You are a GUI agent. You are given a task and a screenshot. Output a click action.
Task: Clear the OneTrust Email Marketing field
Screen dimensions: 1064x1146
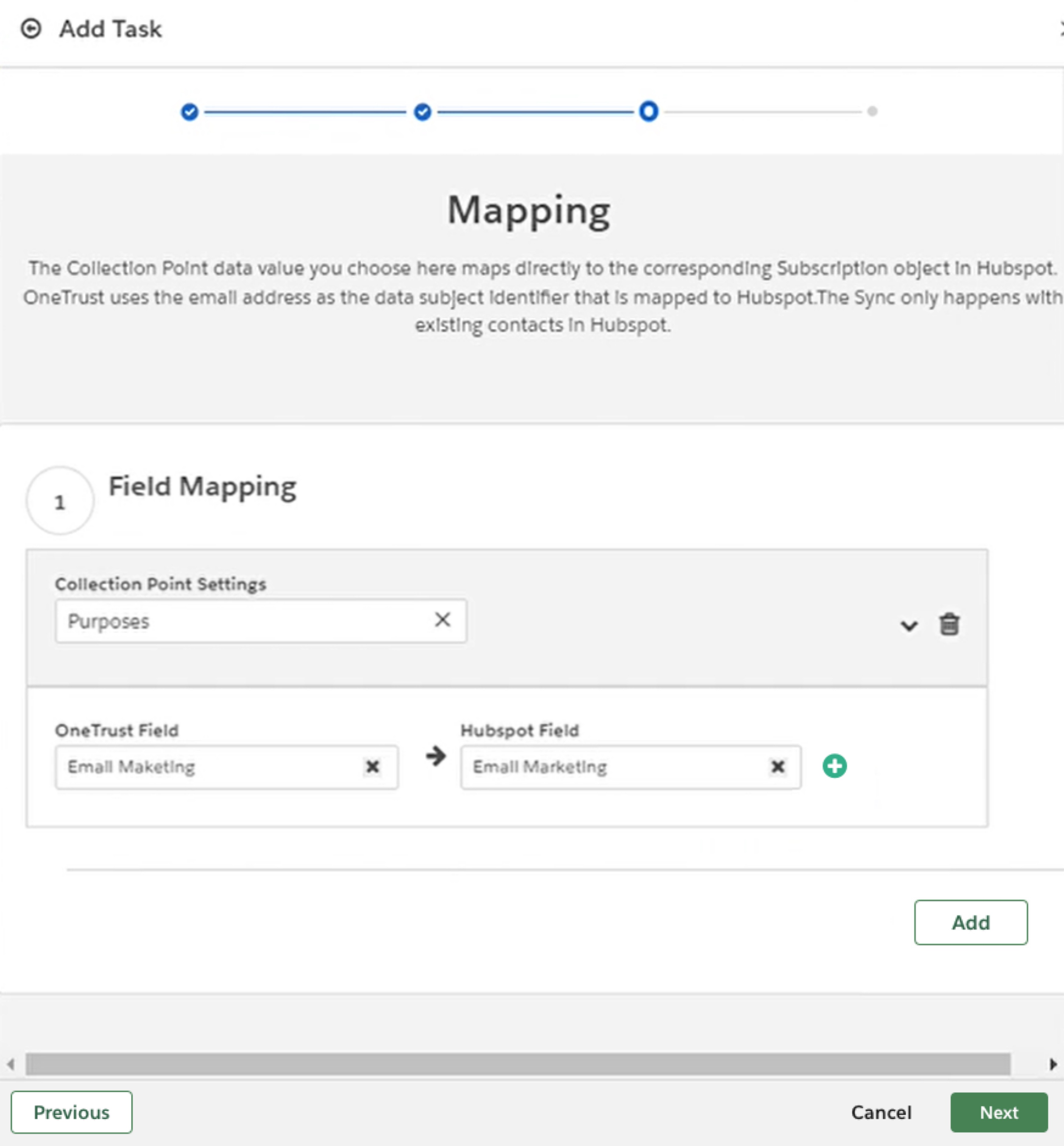[x=373, y=767]
